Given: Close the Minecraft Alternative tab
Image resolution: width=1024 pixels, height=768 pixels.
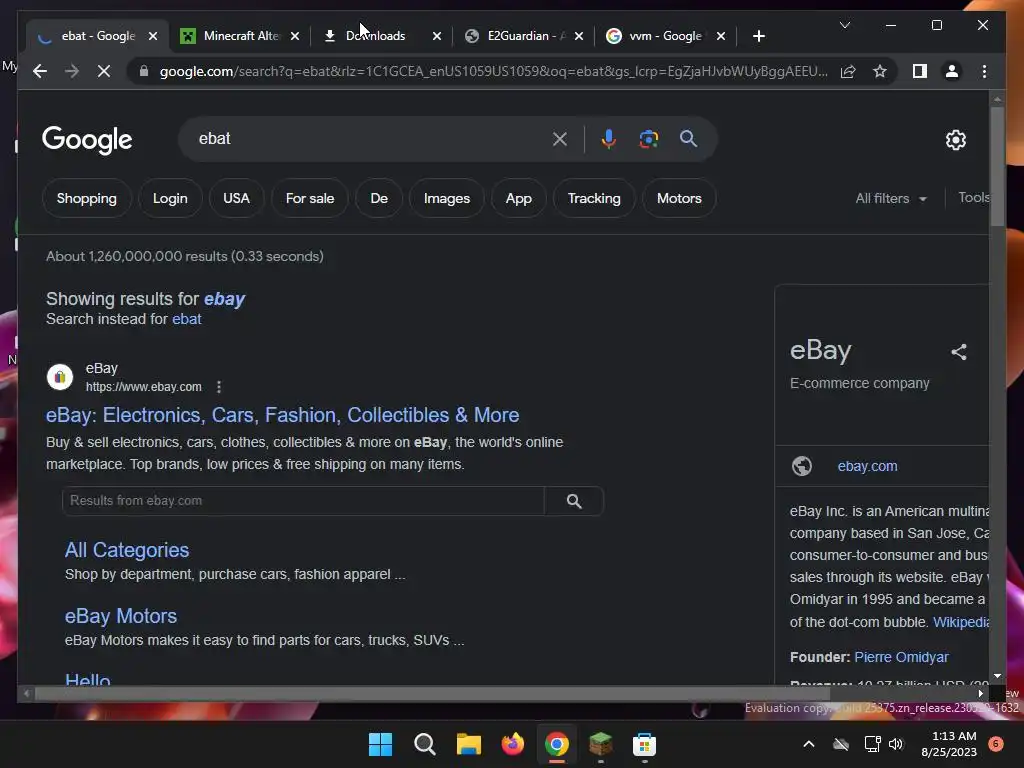Looking at the screenshot, I should click(x=295, y=36).
